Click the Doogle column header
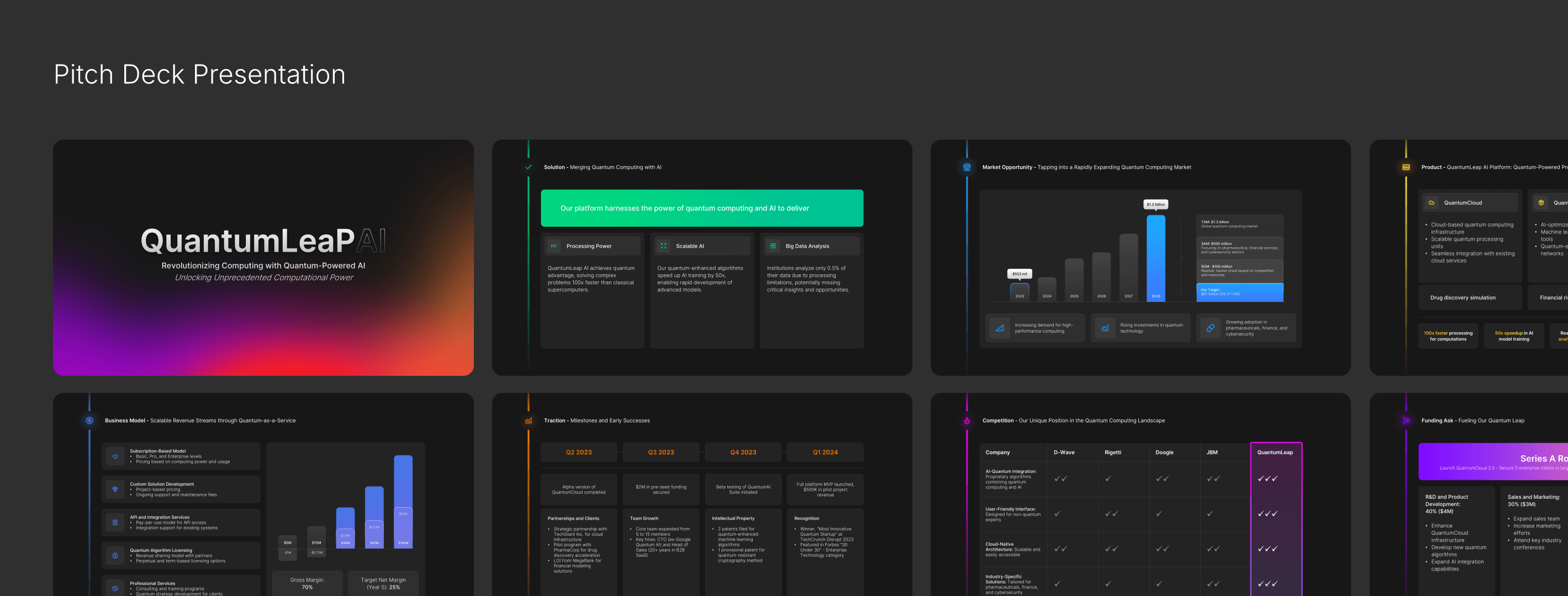 pyautogui.click(x=1164, y=453)
